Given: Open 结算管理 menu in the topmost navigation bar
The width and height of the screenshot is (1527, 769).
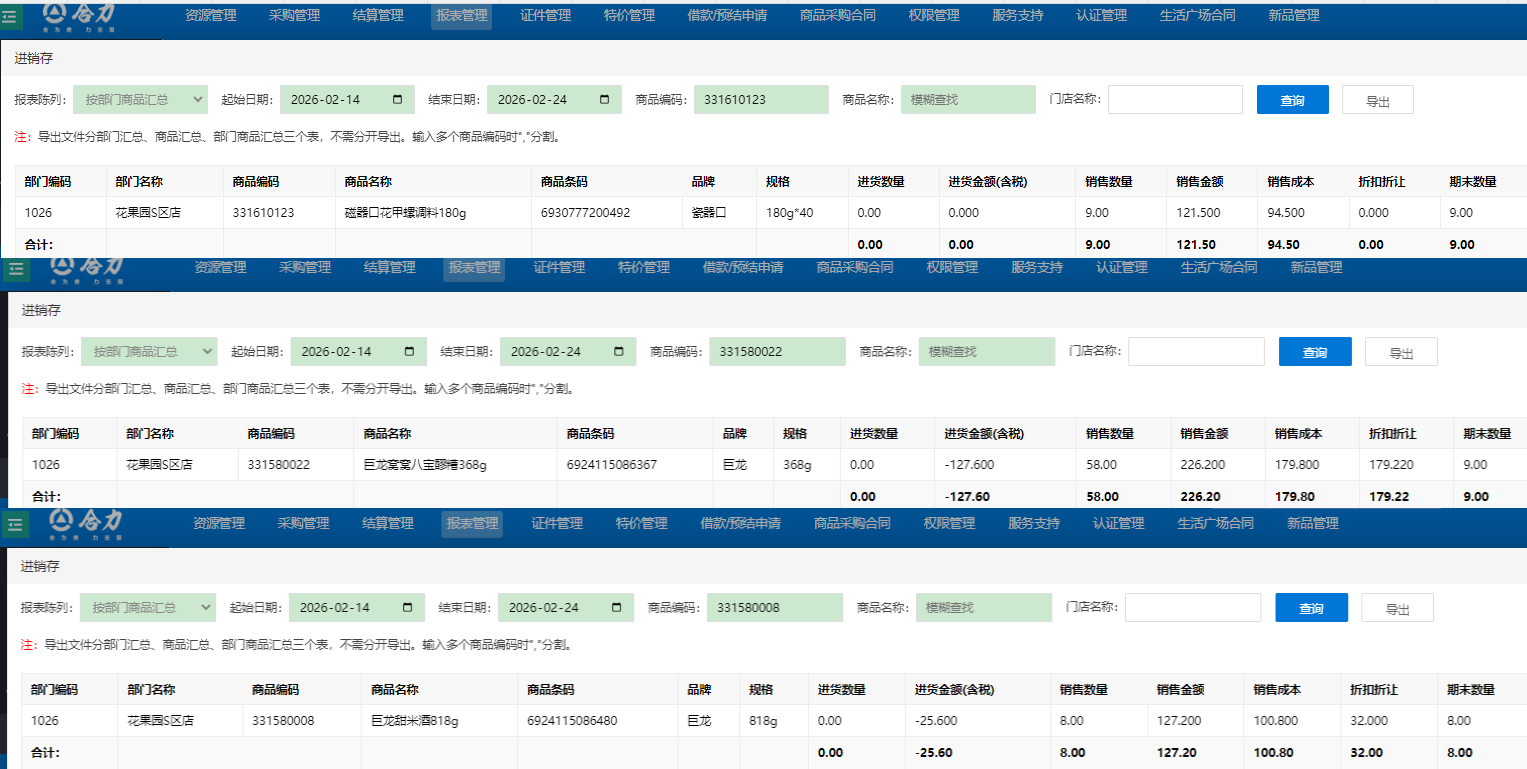Looking at the screenshot, I should 378,16.
